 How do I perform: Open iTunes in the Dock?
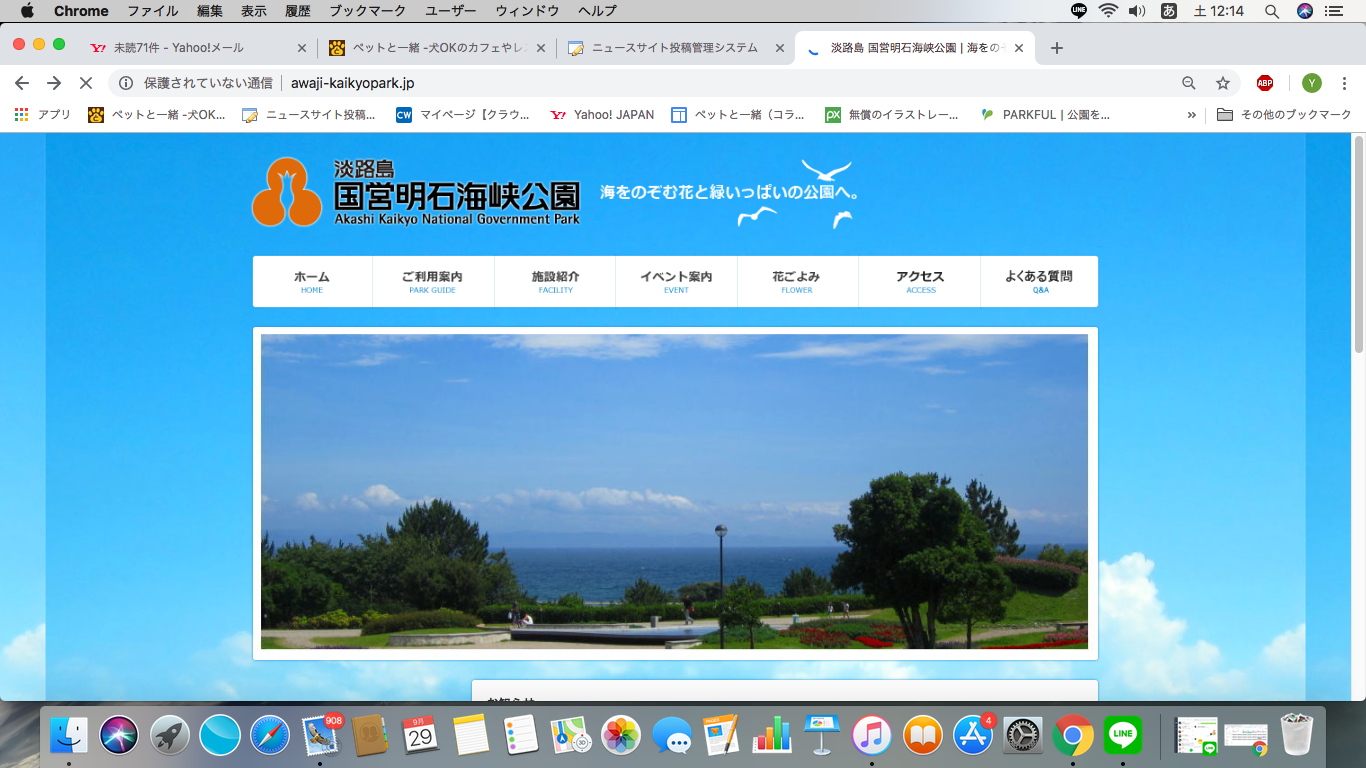click(x=872, y=736)
